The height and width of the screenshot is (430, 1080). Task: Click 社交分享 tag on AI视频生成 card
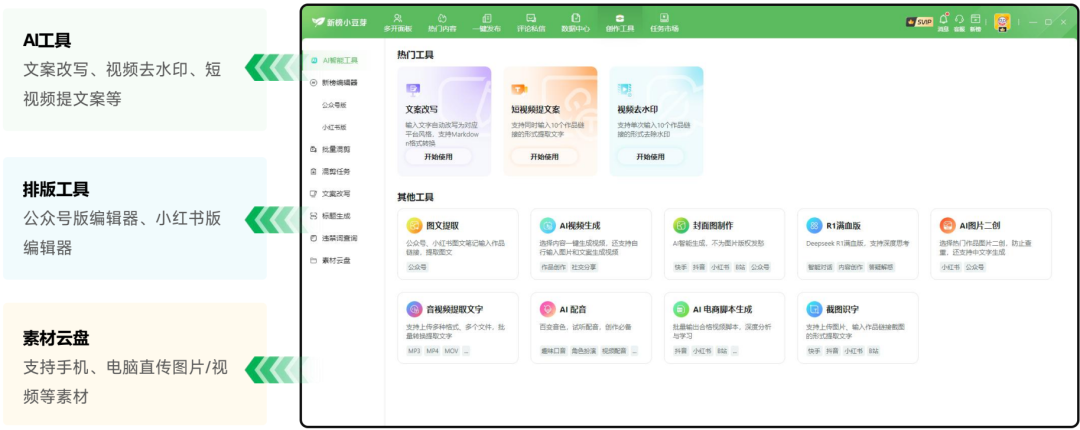coord(584,267)
